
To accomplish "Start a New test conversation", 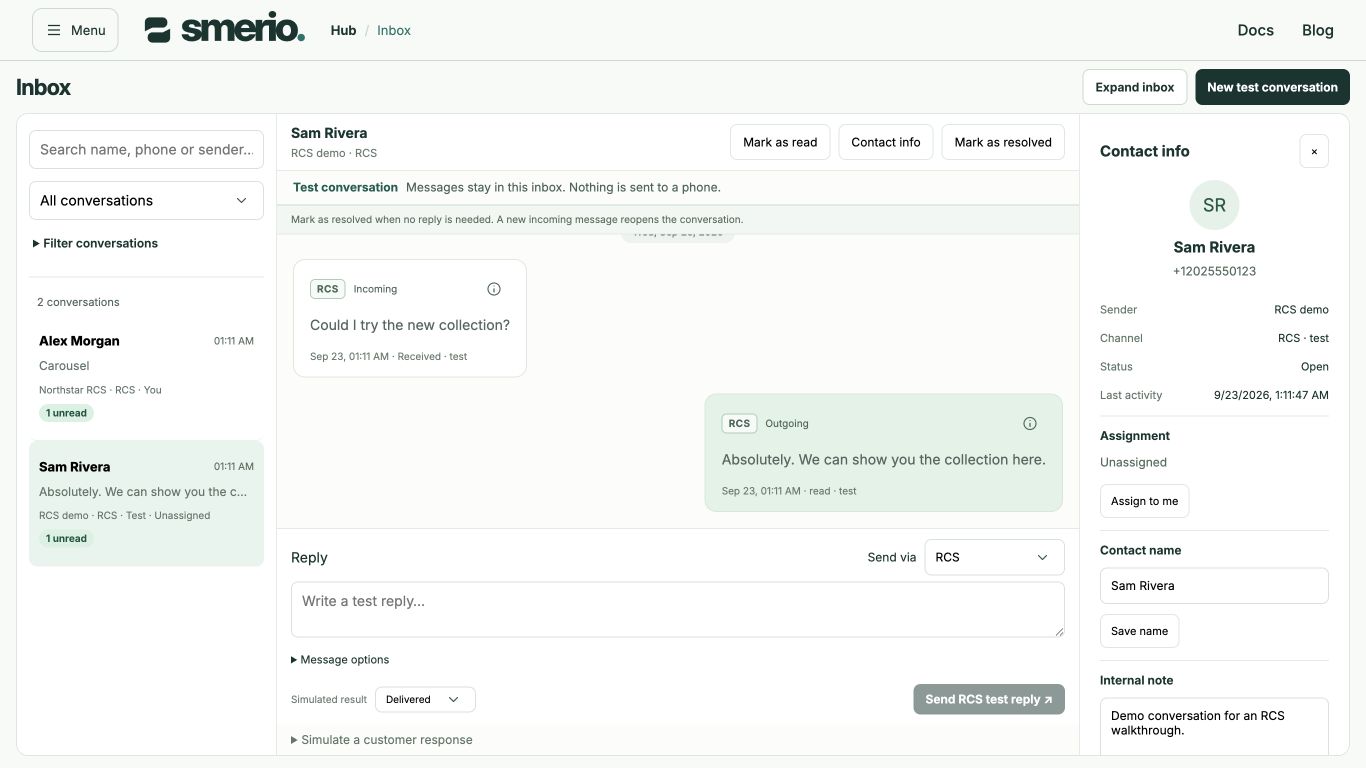I will tap(1272, 87).
